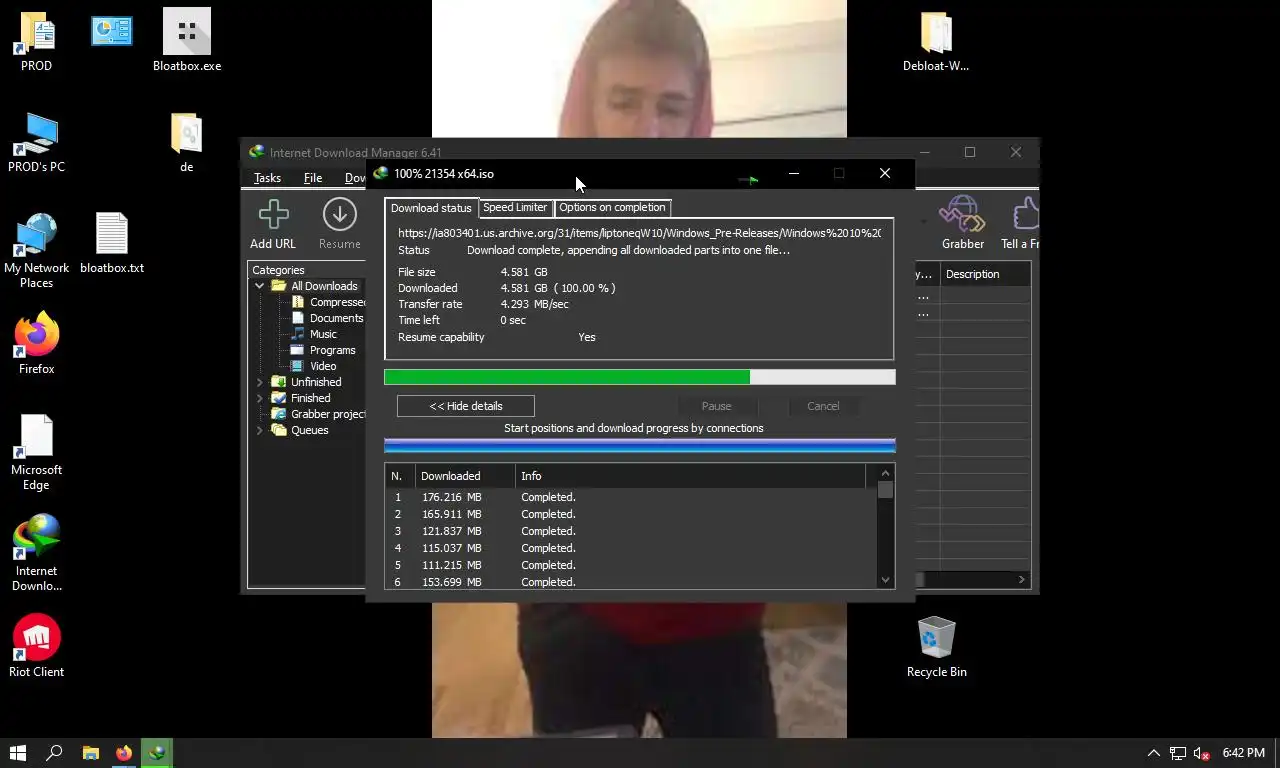Click the N. column header
1280x768 pixels.
pyautogui.click(x=400, y=476)
